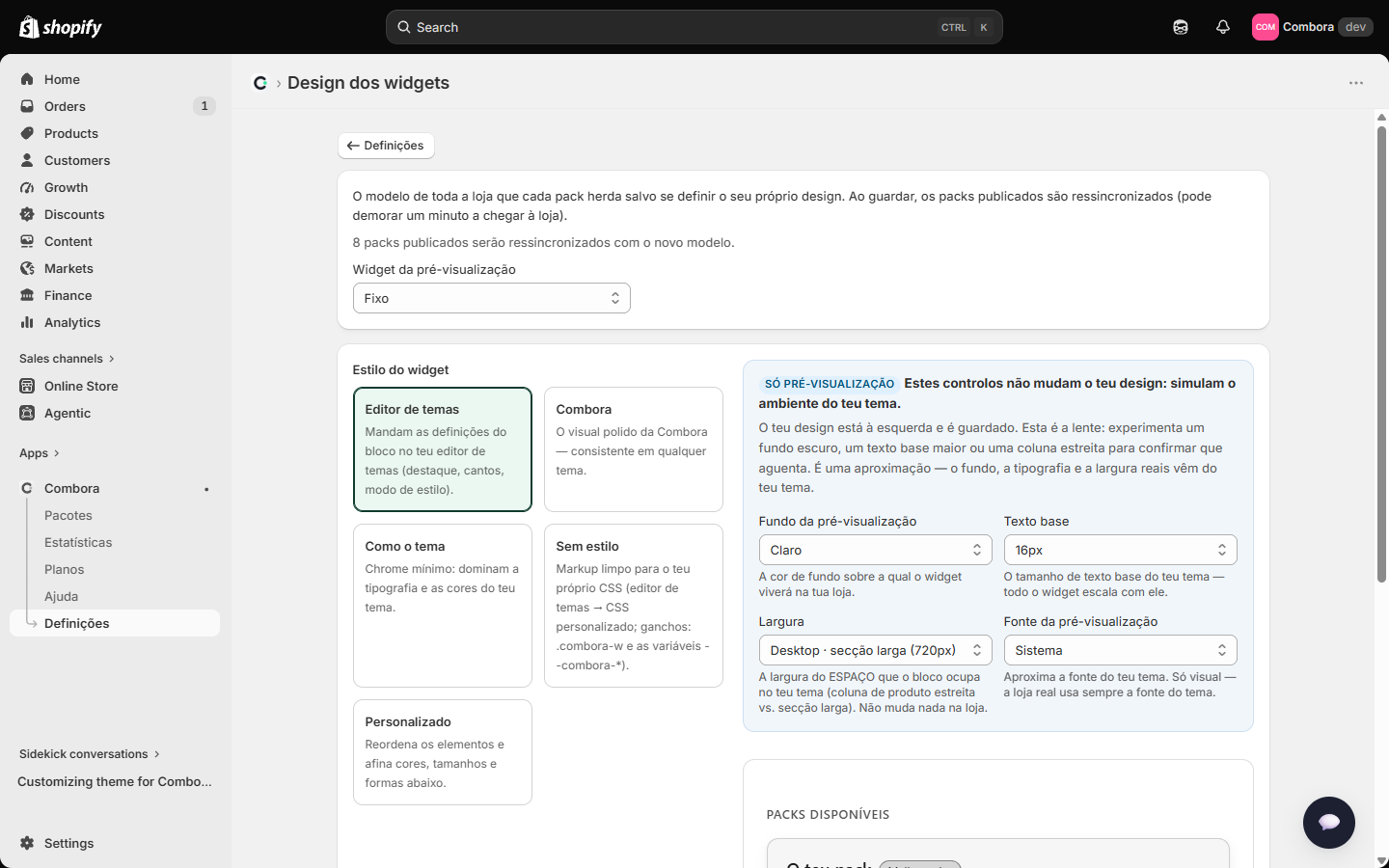Go back with the Definições button
Viewport: 1389px width, 868px height.
pyautogui.click(x=386, y=146)
